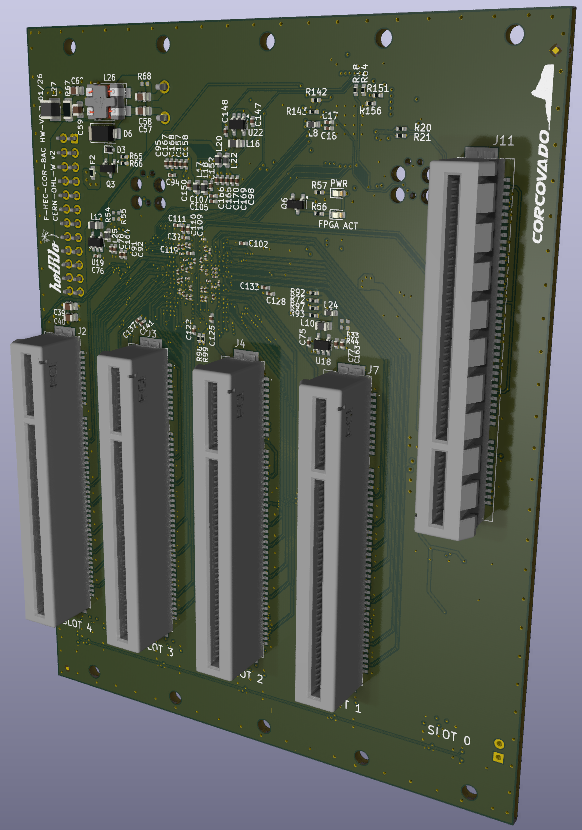Click the CERN-OHL-W v2 license text
This screenshot has width=582, height=830.
[53, 186]
